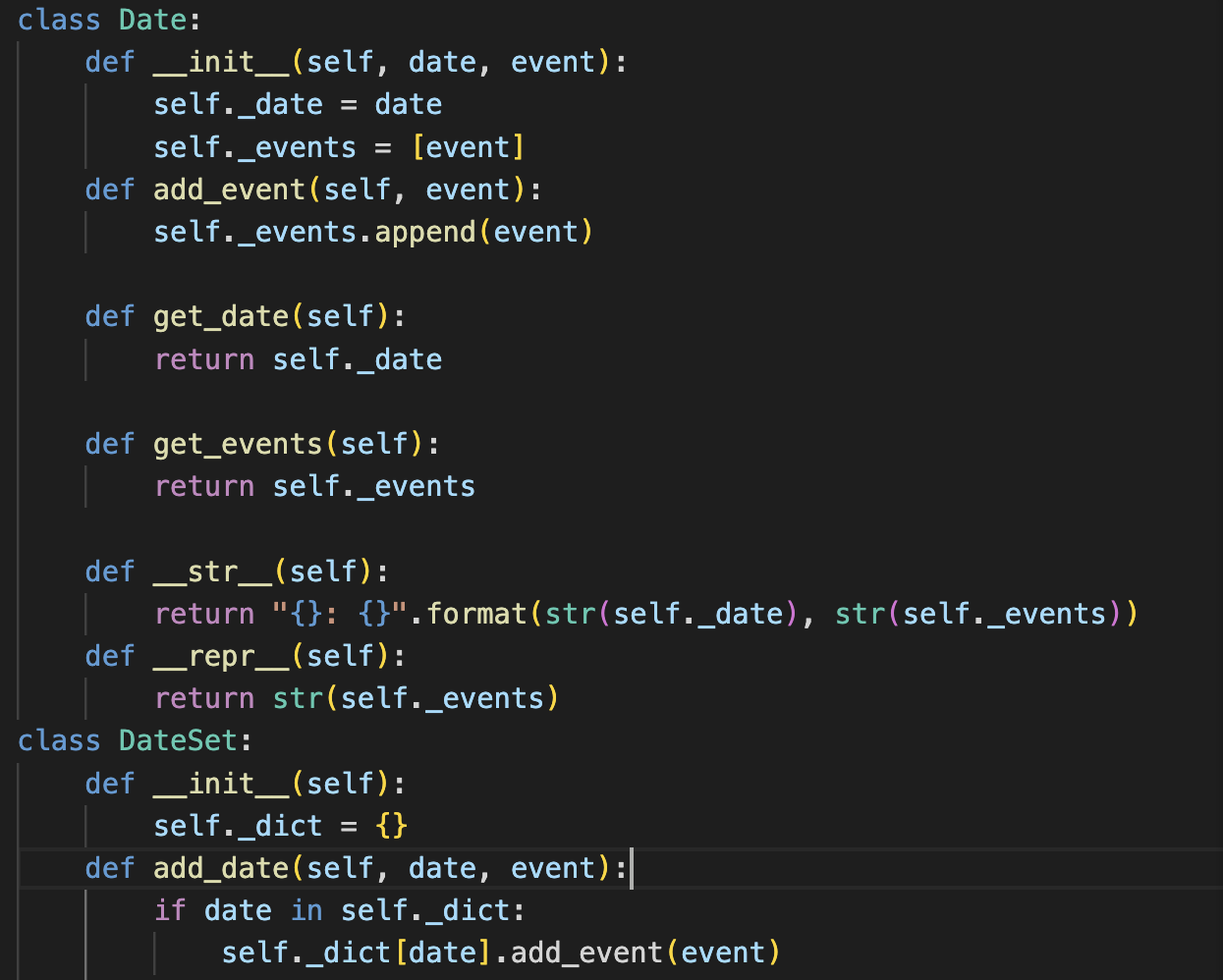Screen dimensions: 1223x980
Task: Click the self._dict = {} assignment
Action: [x=279, y=825]
